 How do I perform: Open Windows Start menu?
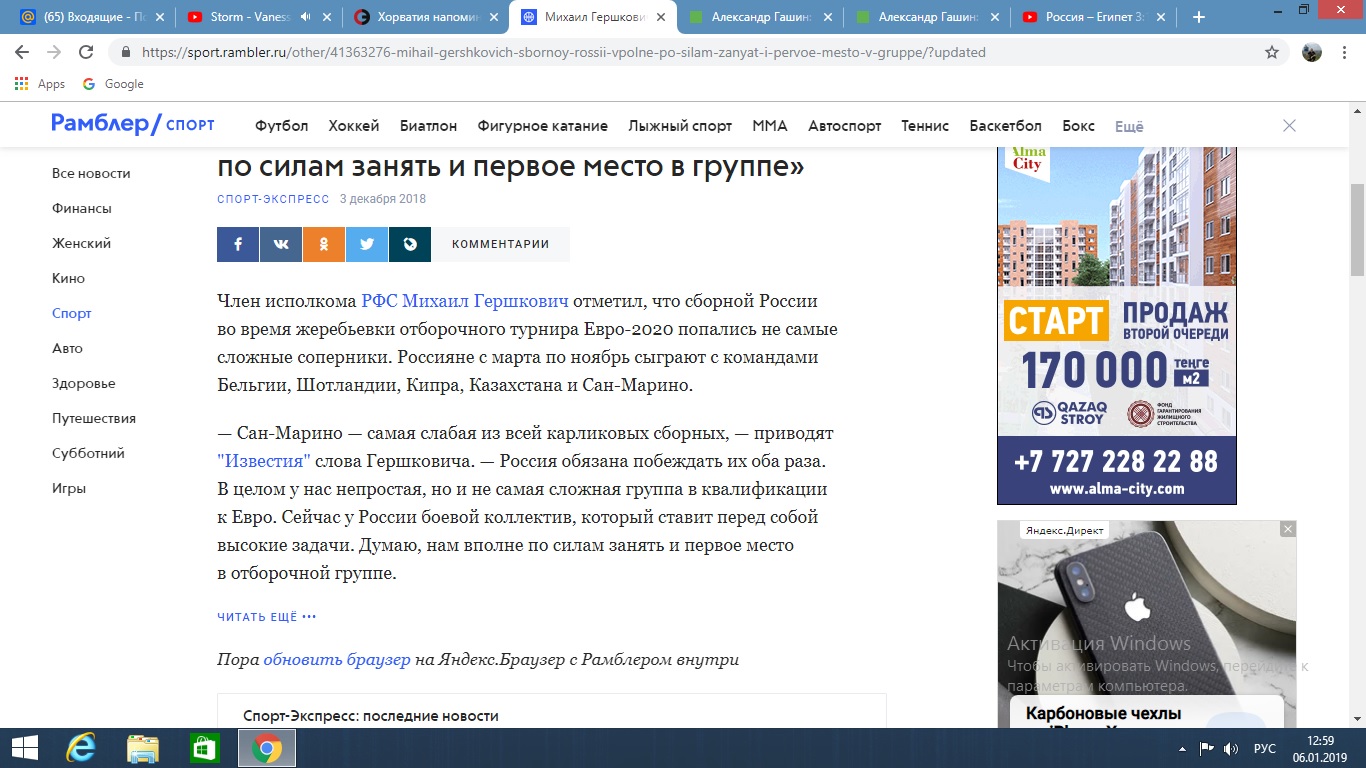coord(24,748)
